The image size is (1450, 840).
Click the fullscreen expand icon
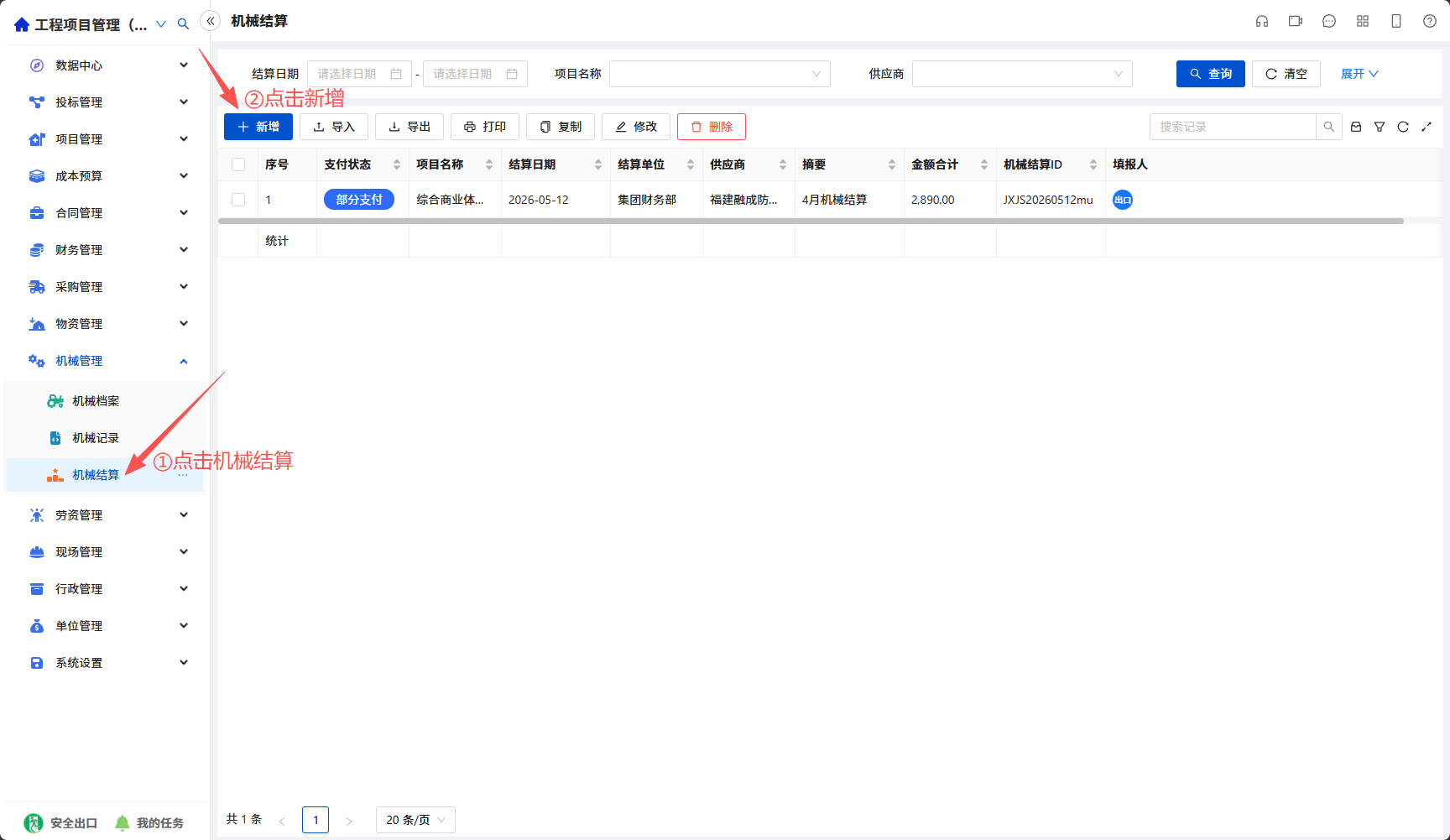(x=1427, y=127)
